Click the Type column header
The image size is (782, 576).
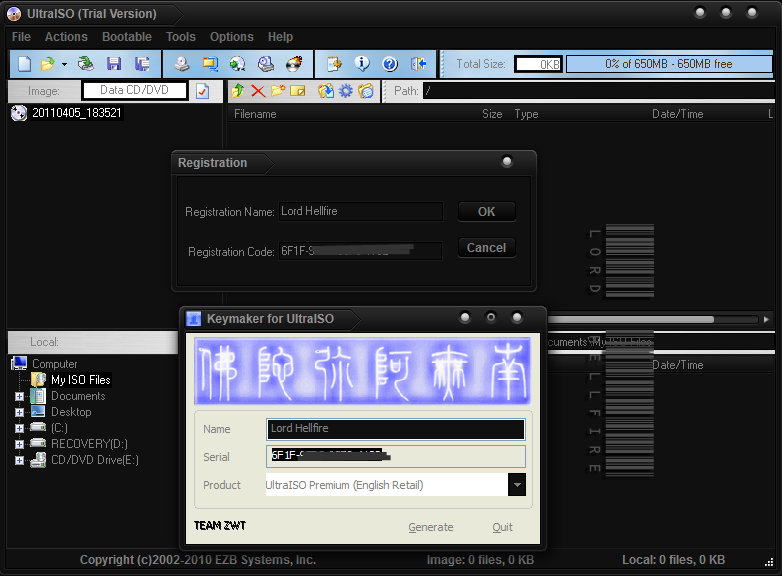click(526, 114)
